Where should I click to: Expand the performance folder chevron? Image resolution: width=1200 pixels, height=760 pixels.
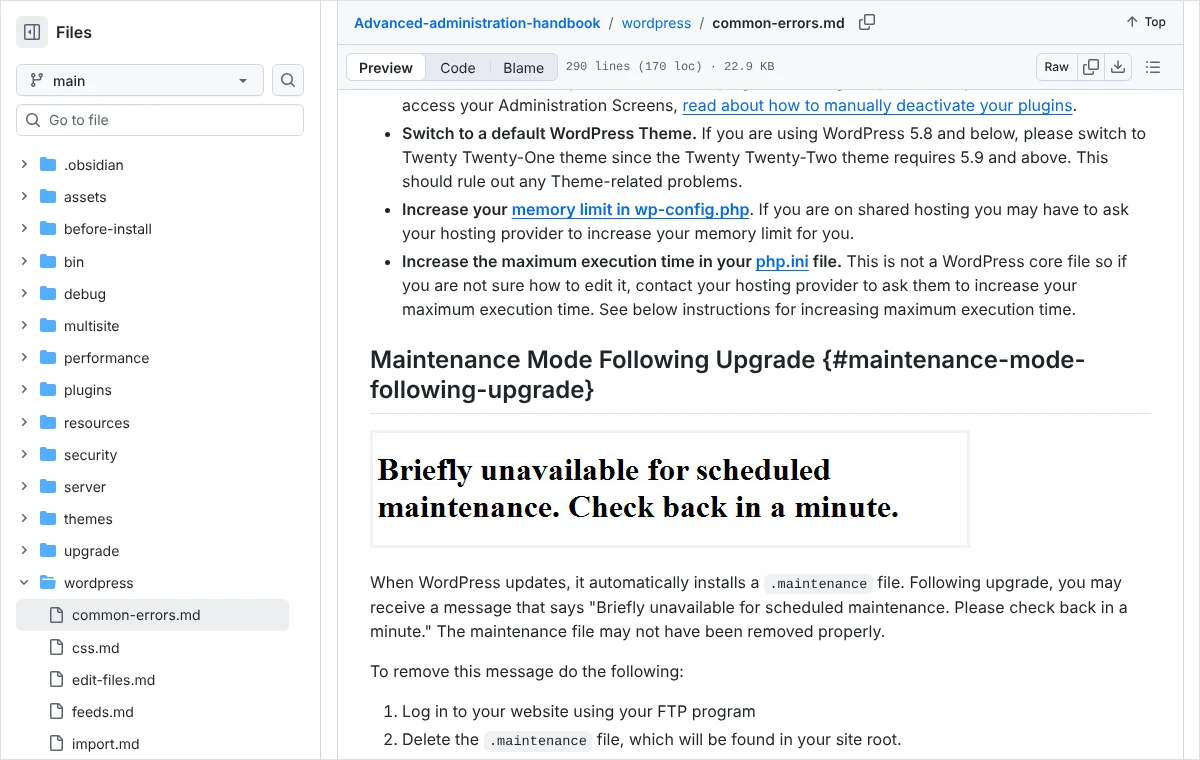click(24, 357)
